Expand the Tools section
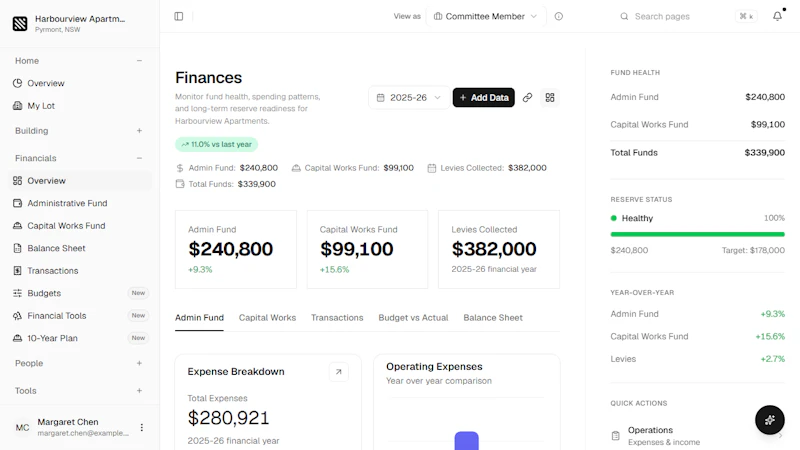800x450 pixels. click(x=139, y=391)
